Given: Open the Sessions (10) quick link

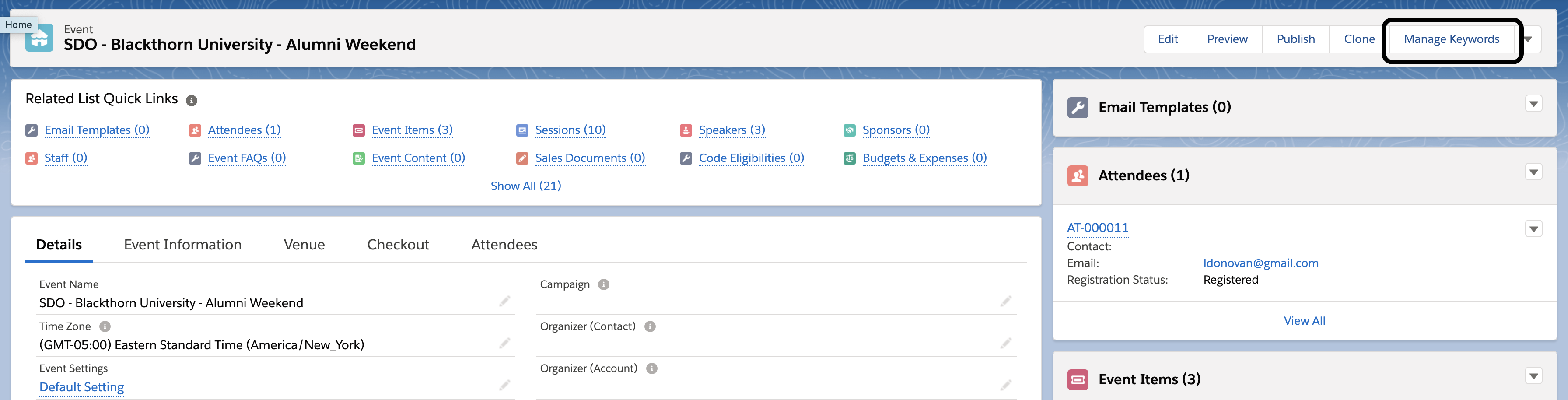Looking at the screenshot, I should point(570,130).
